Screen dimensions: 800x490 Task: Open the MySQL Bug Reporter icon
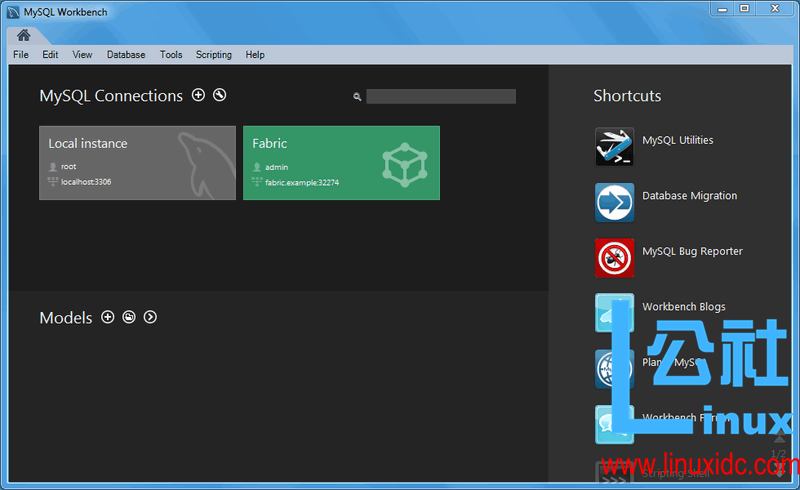tap(614, 257)
